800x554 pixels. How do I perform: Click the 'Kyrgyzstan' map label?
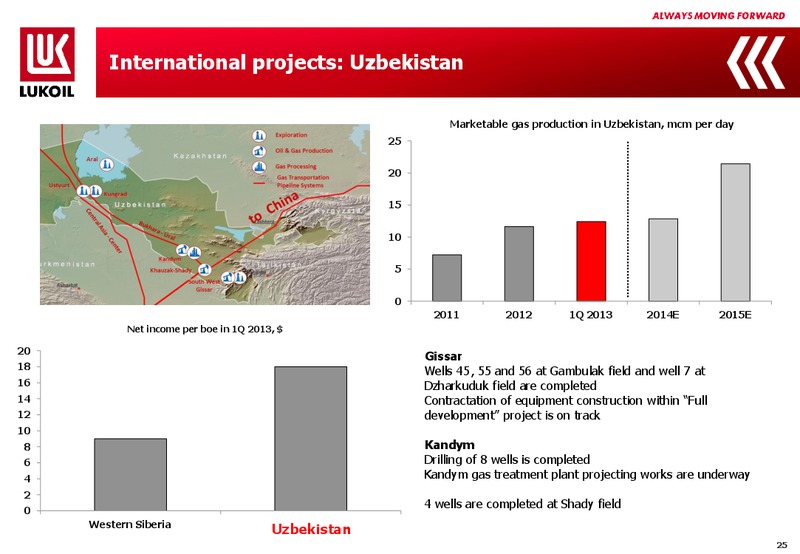(340, 210)
